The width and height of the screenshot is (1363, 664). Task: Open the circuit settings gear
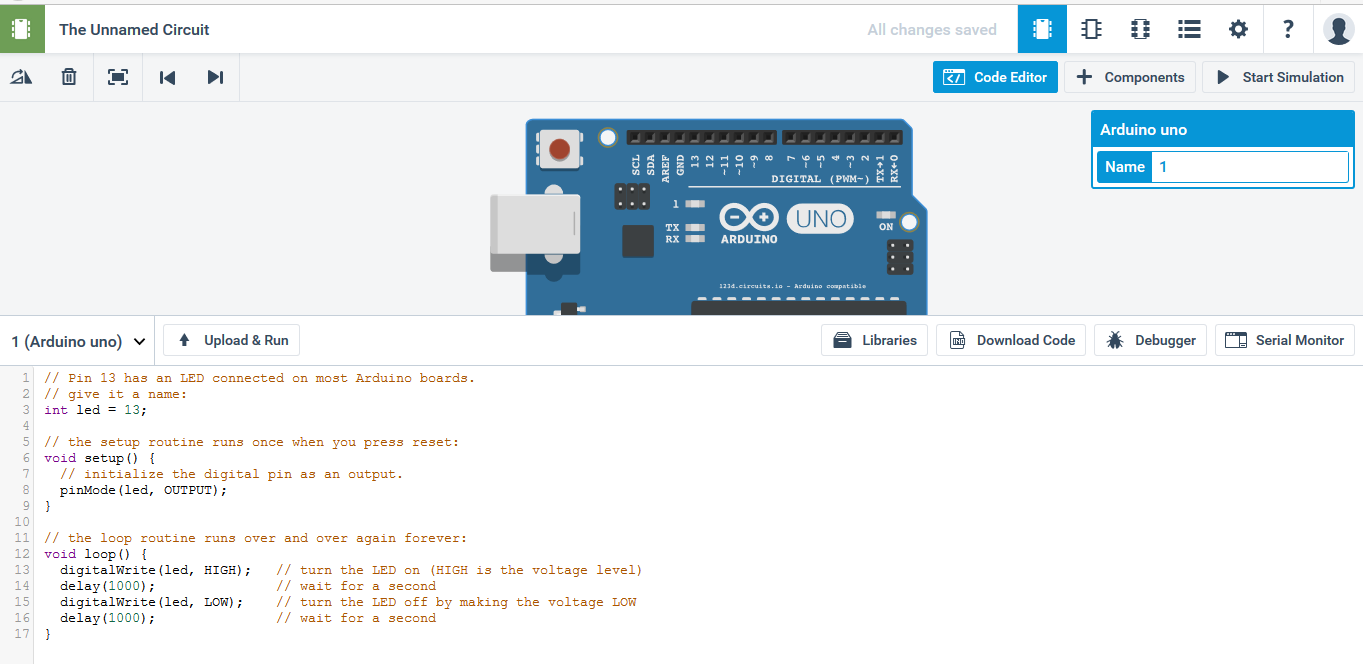coord(1237,29)
